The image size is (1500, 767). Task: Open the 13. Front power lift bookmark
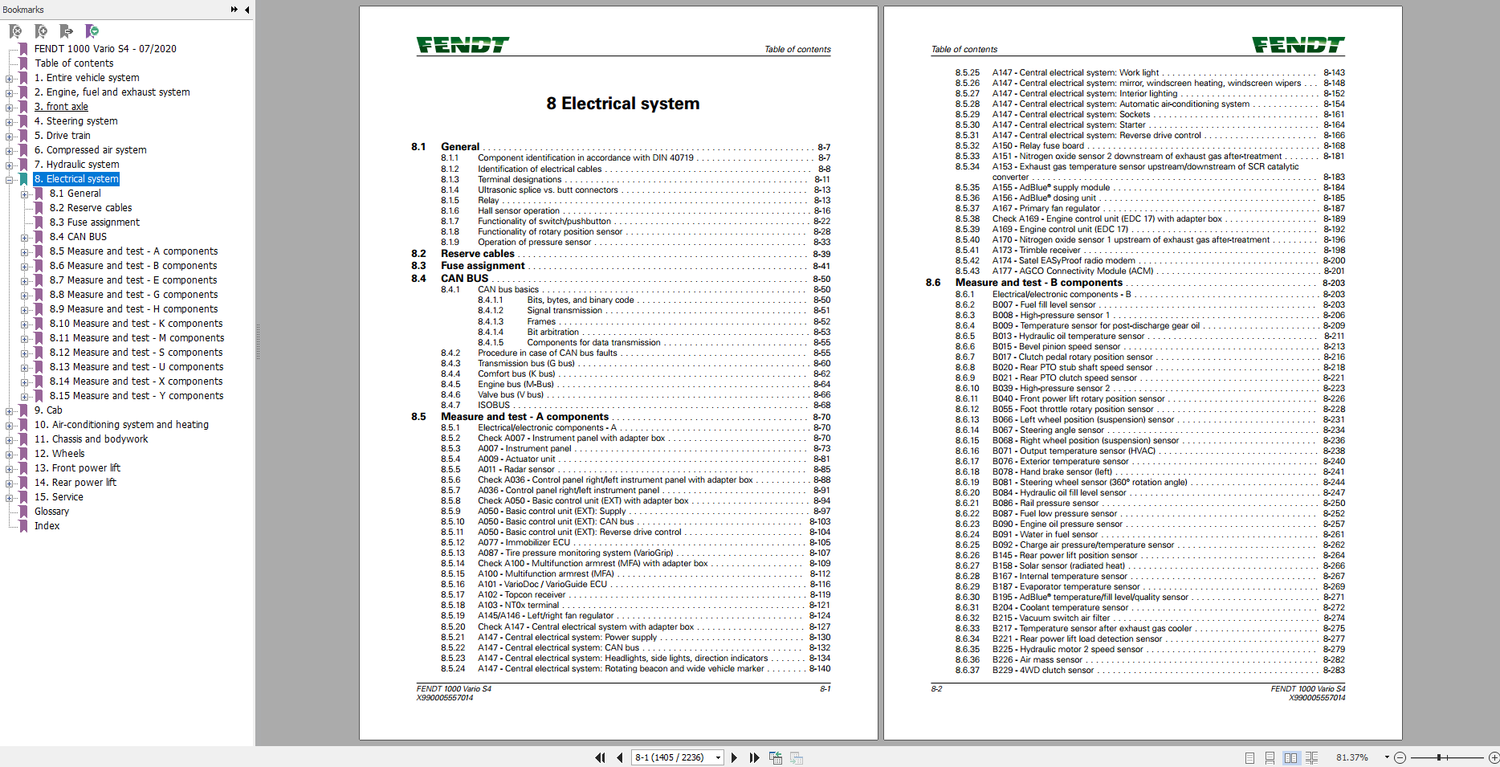point(77,468)
